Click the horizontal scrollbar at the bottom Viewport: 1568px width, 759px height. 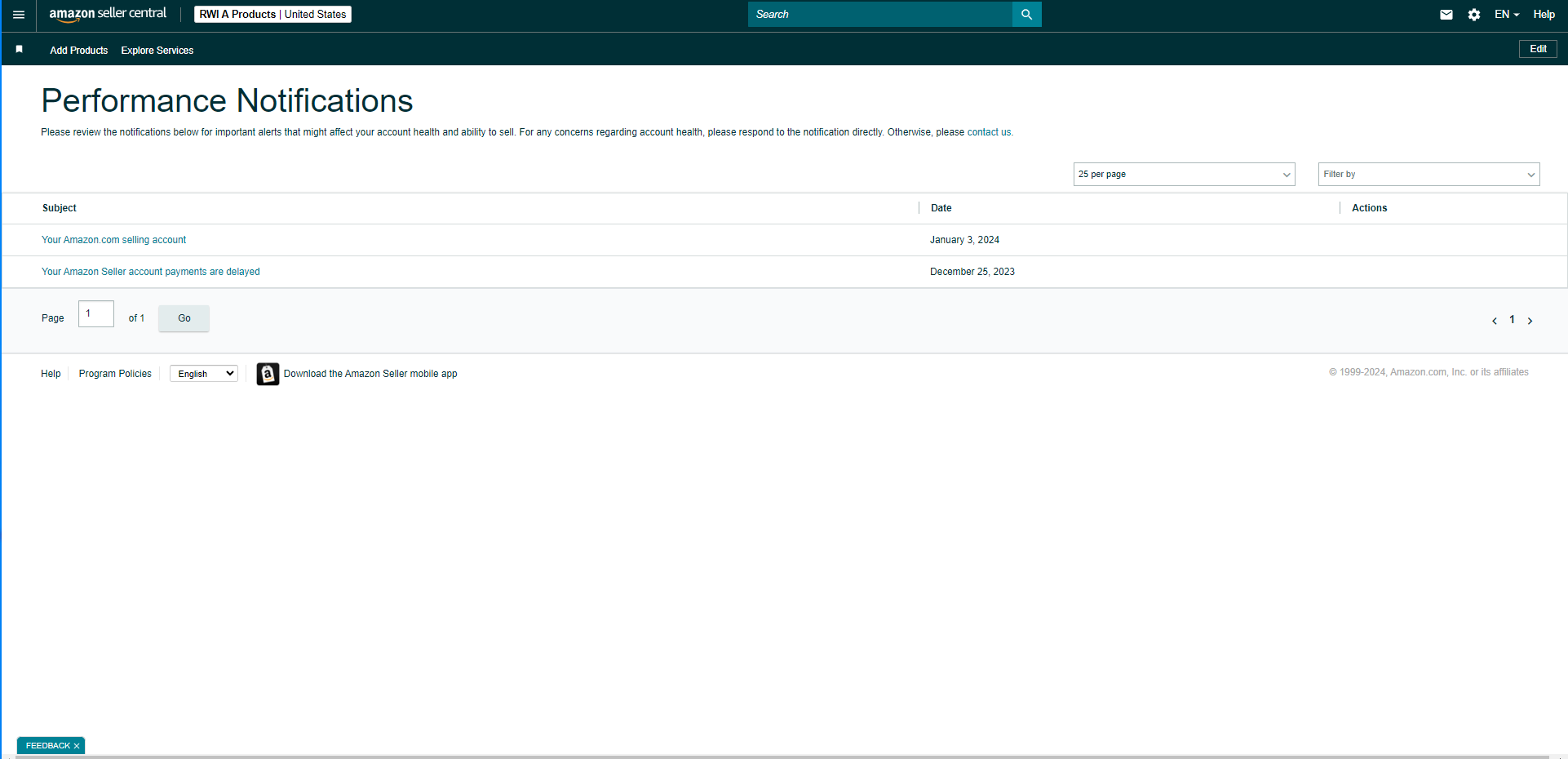(x=782, y=757)
